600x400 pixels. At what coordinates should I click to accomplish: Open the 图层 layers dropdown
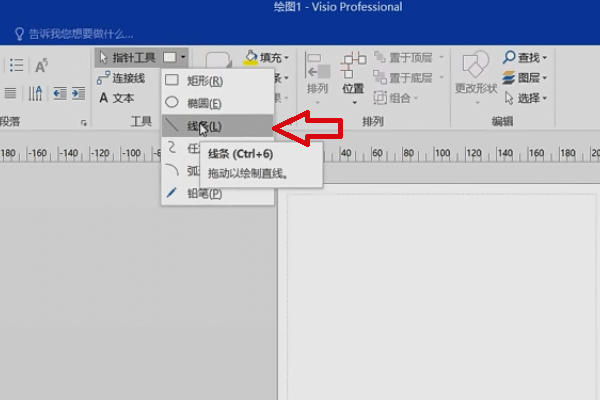tap(525, 78)
